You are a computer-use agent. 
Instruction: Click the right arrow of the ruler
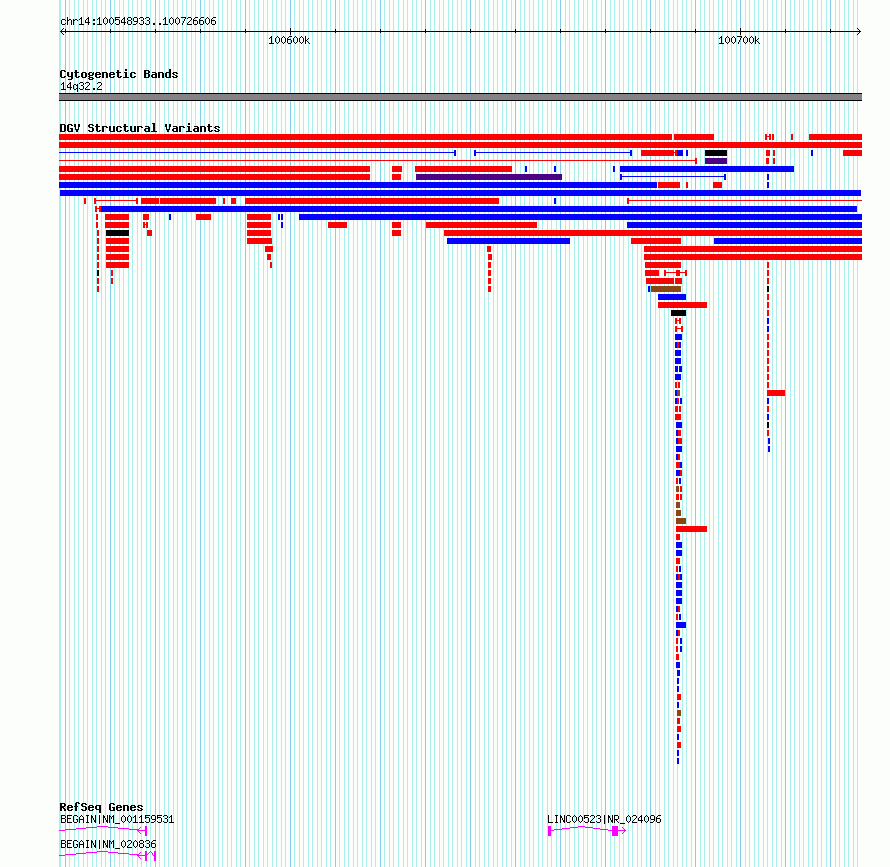[x=859, y=32]
